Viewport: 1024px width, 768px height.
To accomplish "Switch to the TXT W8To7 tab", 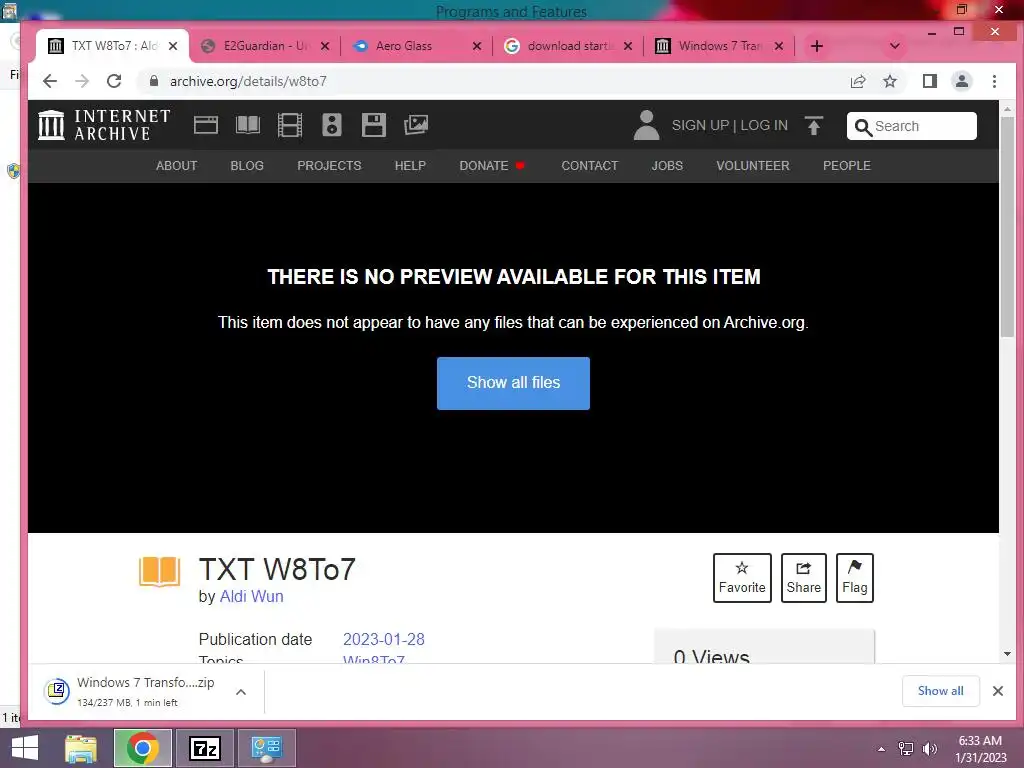I will [112, 46].
